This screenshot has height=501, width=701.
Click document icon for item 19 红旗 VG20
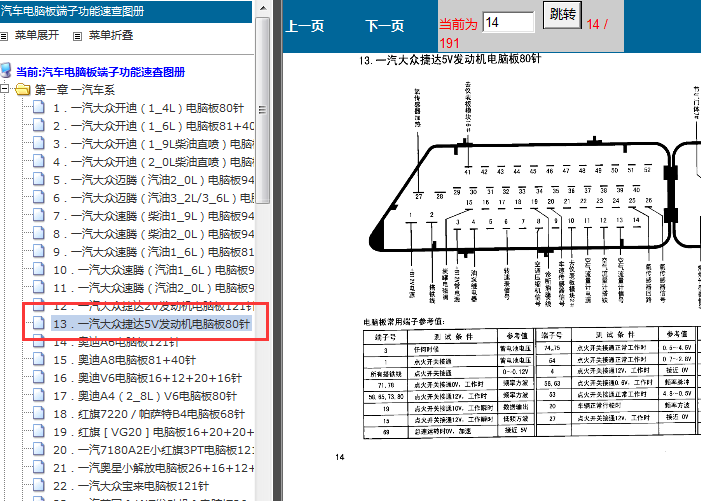39,432
